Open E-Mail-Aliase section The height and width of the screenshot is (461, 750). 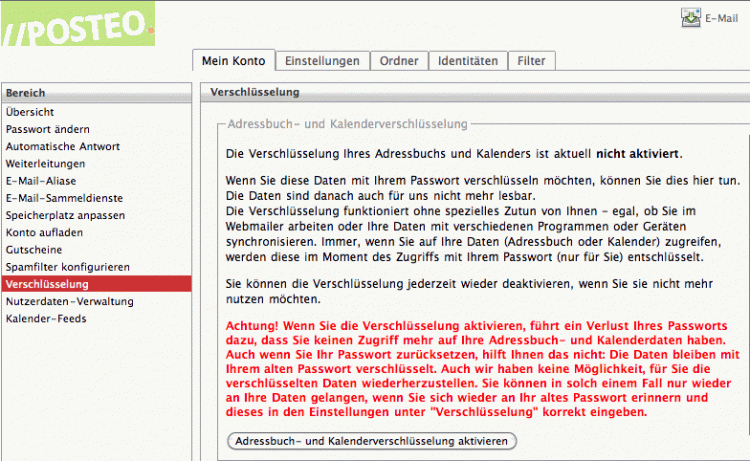[x=41, y=181]
